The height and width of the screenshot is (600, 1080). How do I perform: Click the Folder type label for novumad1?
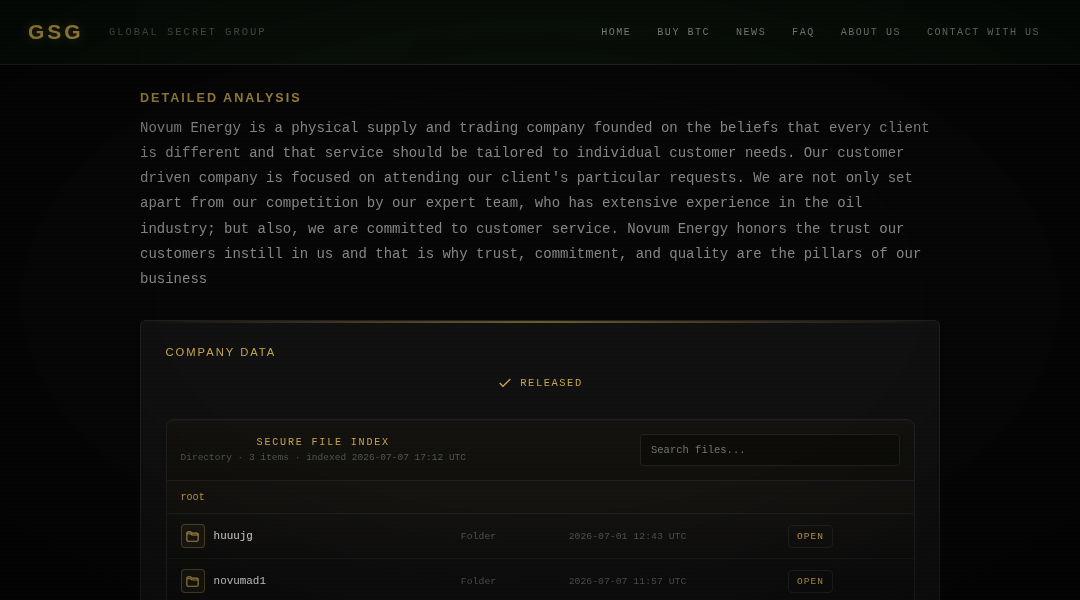click(x=478, y=581)
